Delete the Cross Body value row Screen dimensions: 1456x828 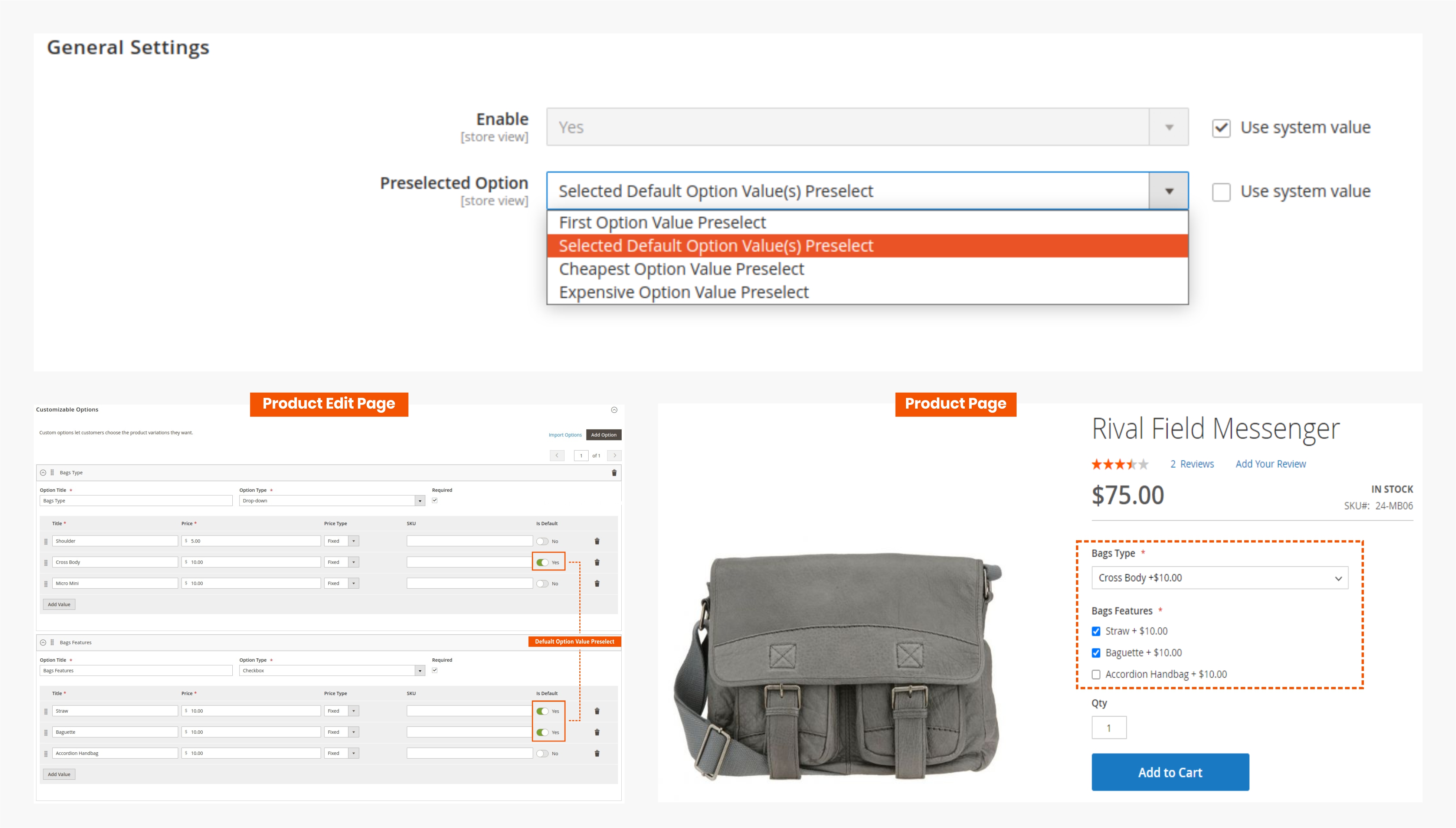pyautogui.click(x=597, y=562)
